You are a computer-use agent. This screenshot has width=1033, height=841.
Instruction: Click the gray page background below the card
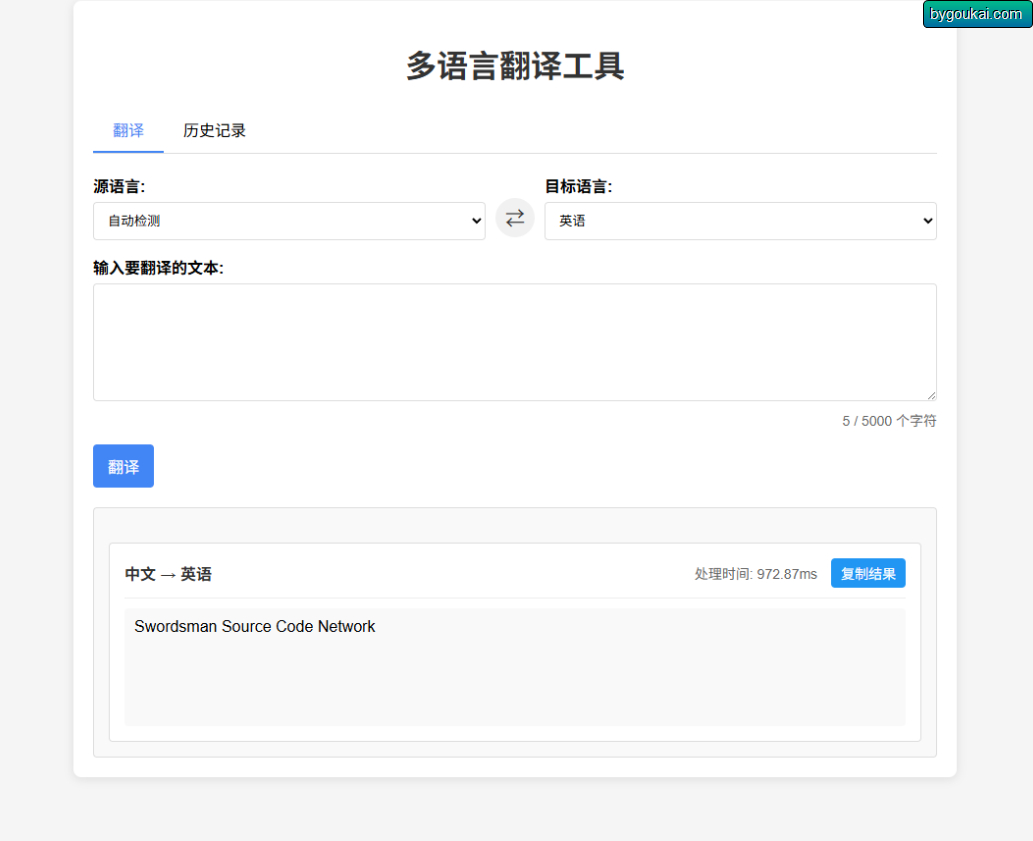pyautogui.click(x=514, y=810)
